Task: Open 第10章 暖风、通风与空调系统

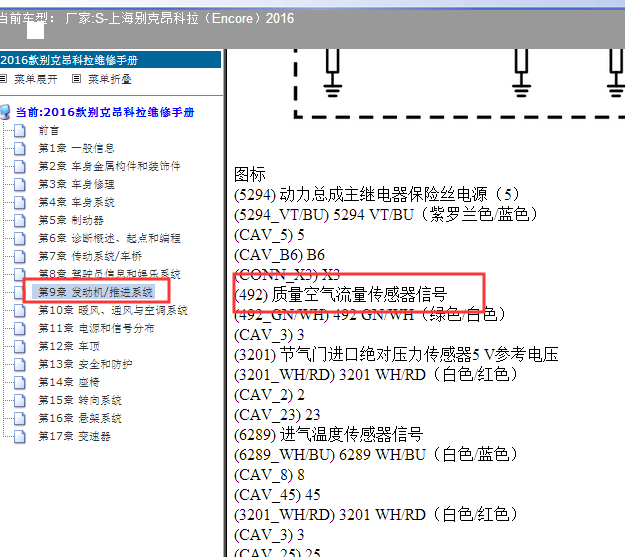Action: point(113,310)
